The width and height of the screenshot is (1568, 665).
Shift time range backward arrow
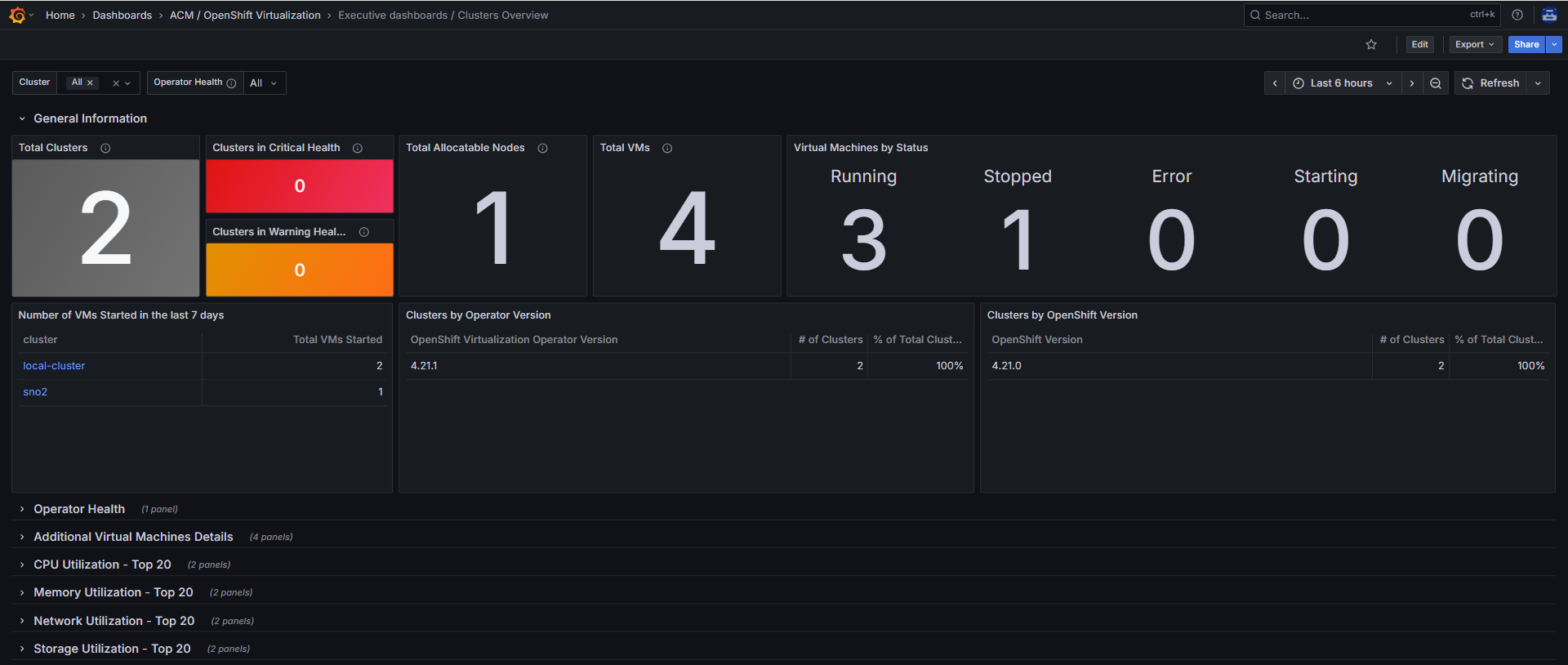[x=1275, y=83]
